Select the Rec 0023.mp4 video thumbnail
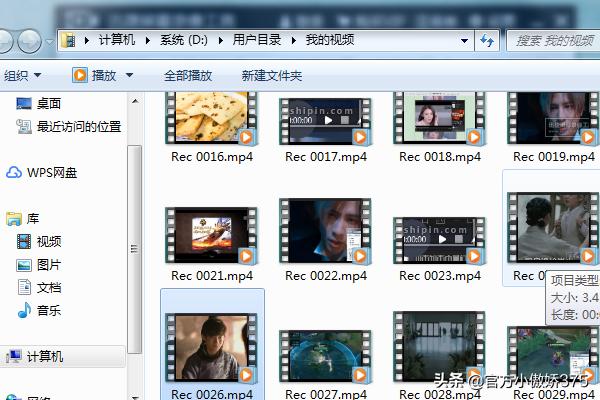Image resolution: width=600 pixels, height=400 pixels. (x=439, y=240)
